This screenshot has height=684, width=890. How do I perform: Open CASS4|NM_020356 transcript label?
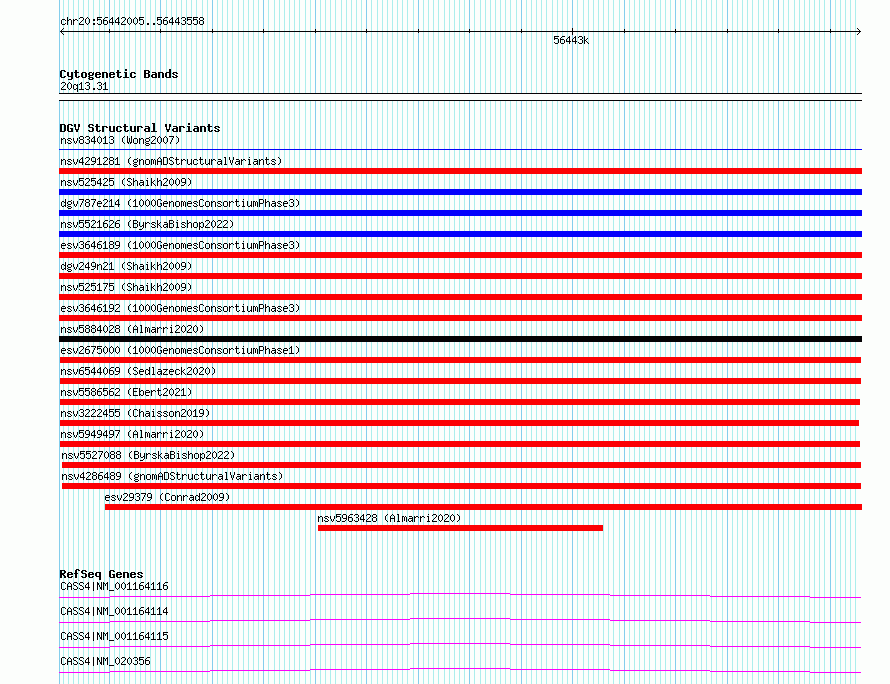pyautogui.click(x=105, y=661)
